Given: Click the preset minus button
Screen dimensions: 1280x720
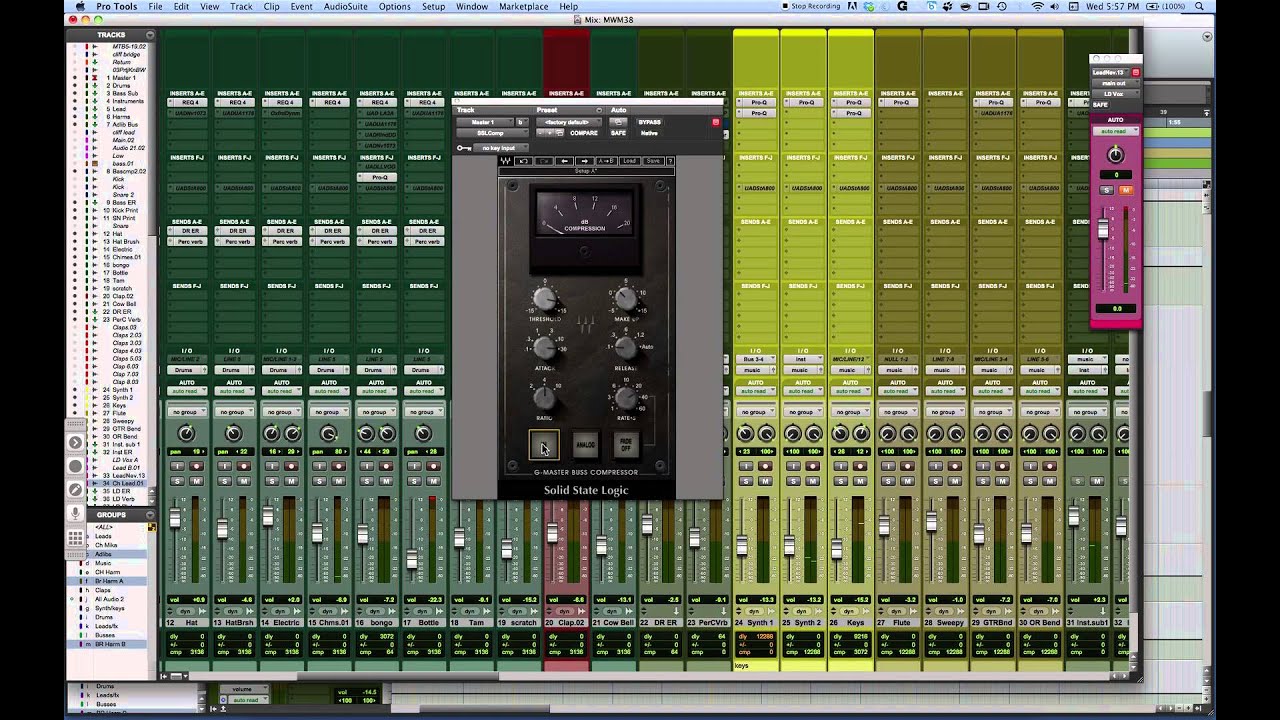Looking at the screenshot, I should (x=540, y=133).
